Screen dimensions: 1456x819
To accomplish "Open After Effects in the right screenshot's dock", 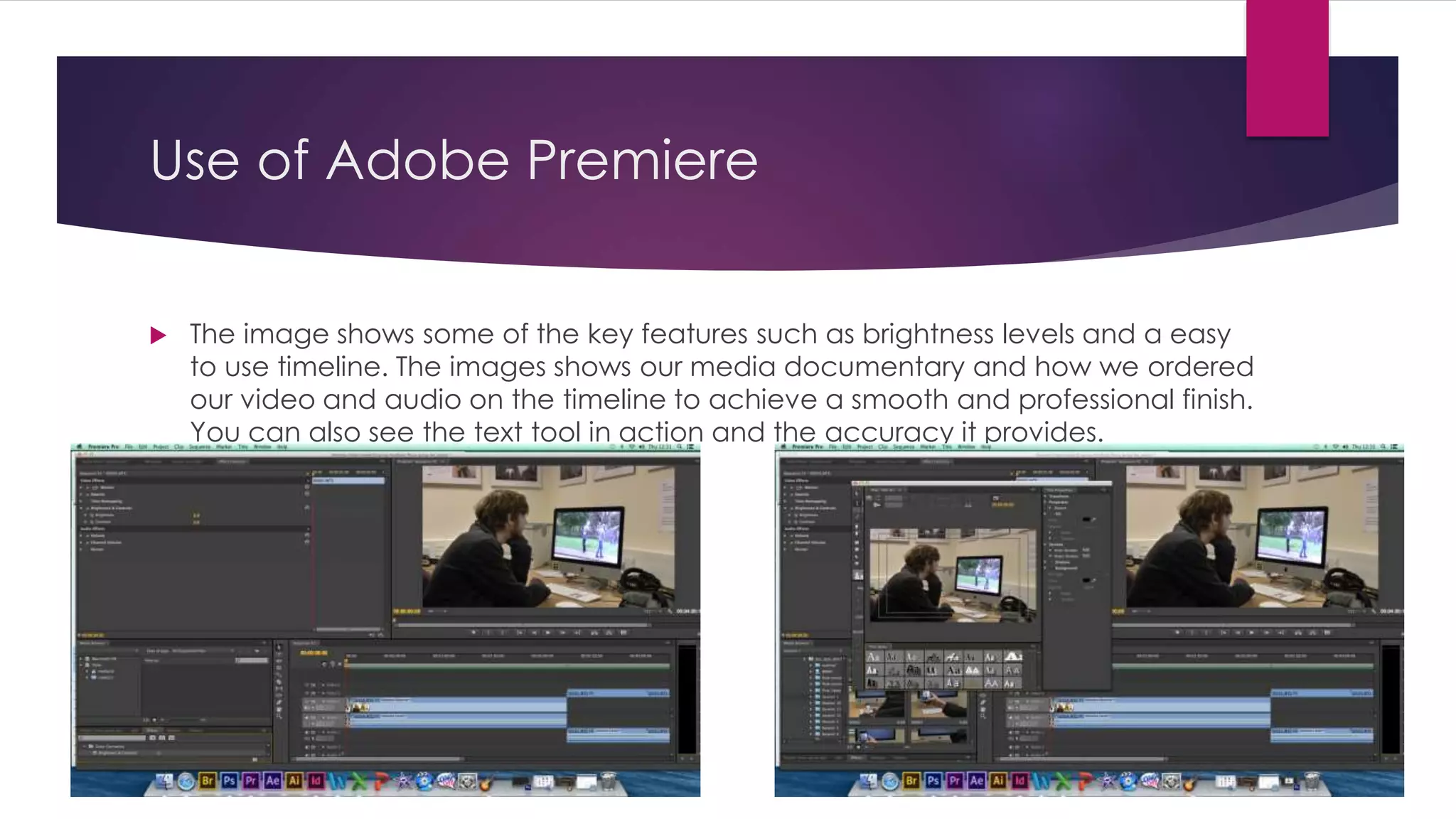I will pos(976,781).
